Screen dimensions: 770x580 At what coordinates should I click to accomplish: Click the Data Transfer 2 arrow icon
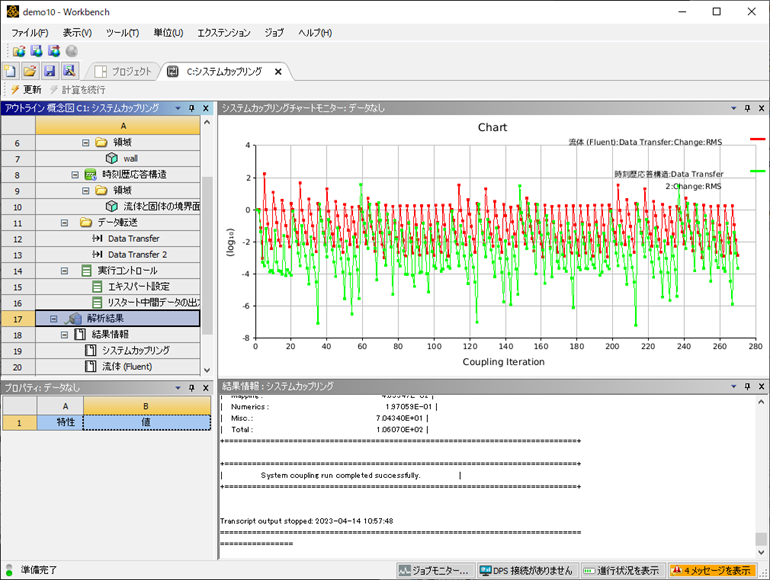click(98, 254)
